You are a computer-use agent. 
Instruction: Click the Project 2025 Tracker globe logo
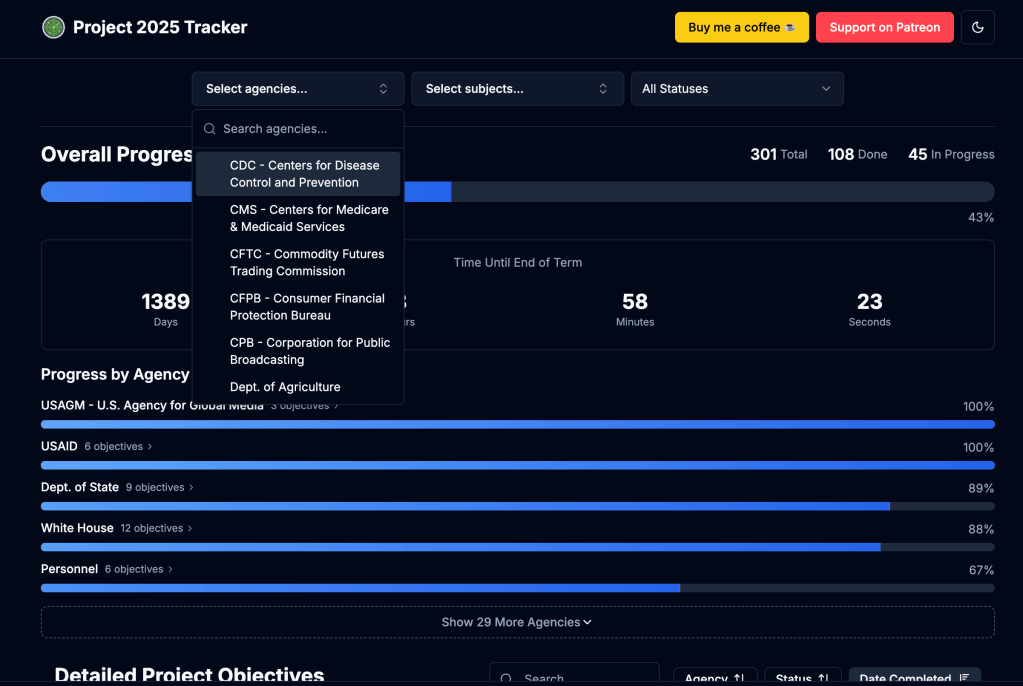click(52, 27)
